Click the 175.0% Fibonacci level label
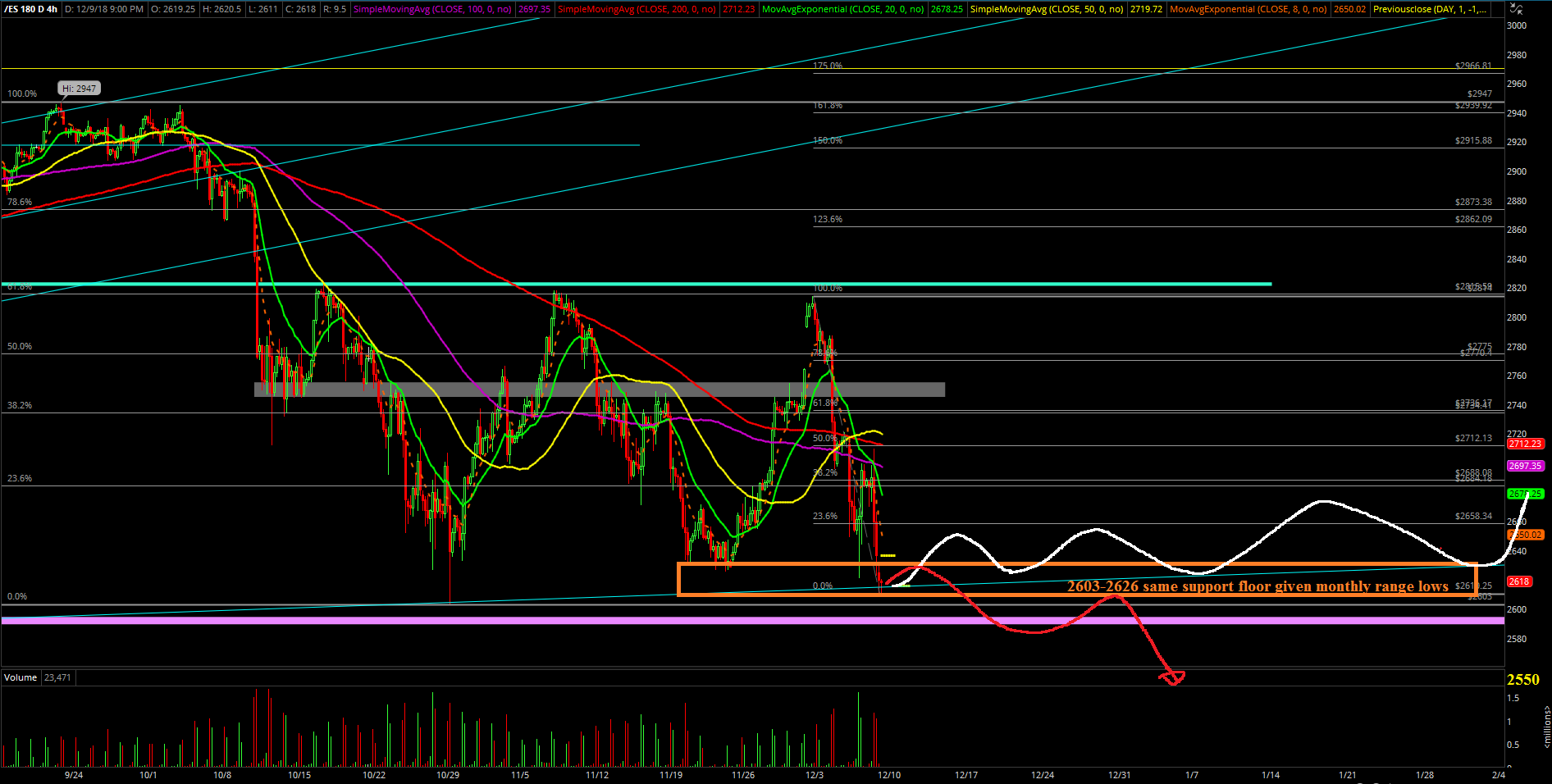The width and height of the screenshot is (1552, 784). tap(828, 66)
